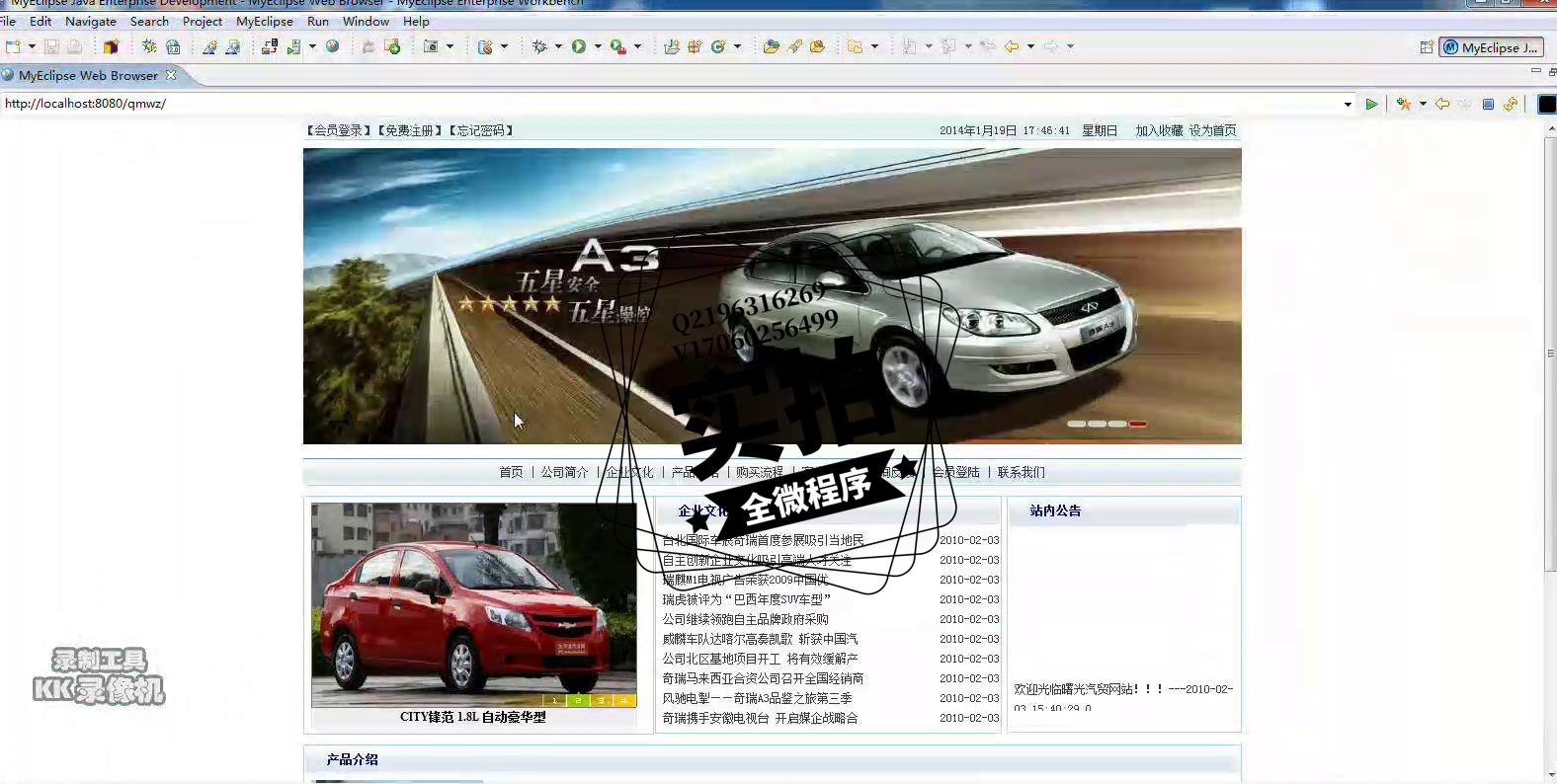Click the 忘记密码 link
Screen dimensions: 1557x784
(480, 130)
